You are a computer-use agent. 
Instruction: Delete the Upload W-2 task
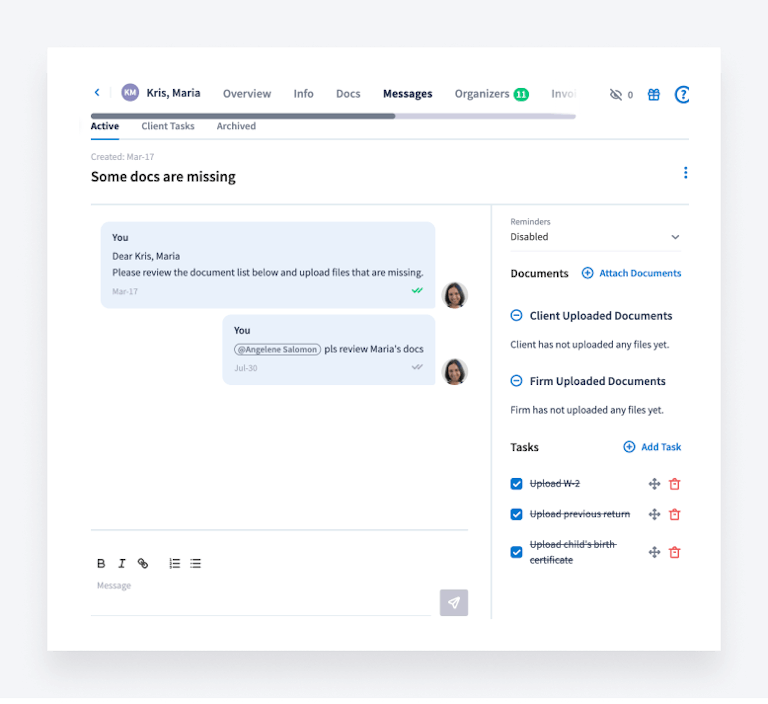[x=674, y=484]
